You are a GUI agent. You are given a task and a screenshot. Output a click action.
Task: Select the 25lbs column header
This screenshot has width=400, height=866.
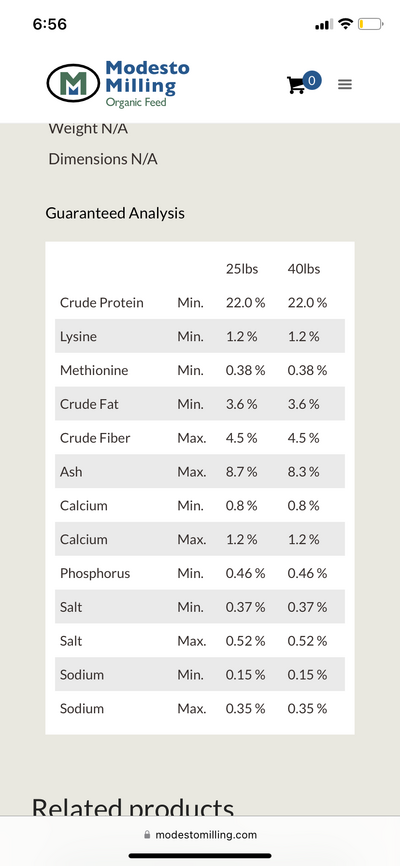click(x=242, y=270)
